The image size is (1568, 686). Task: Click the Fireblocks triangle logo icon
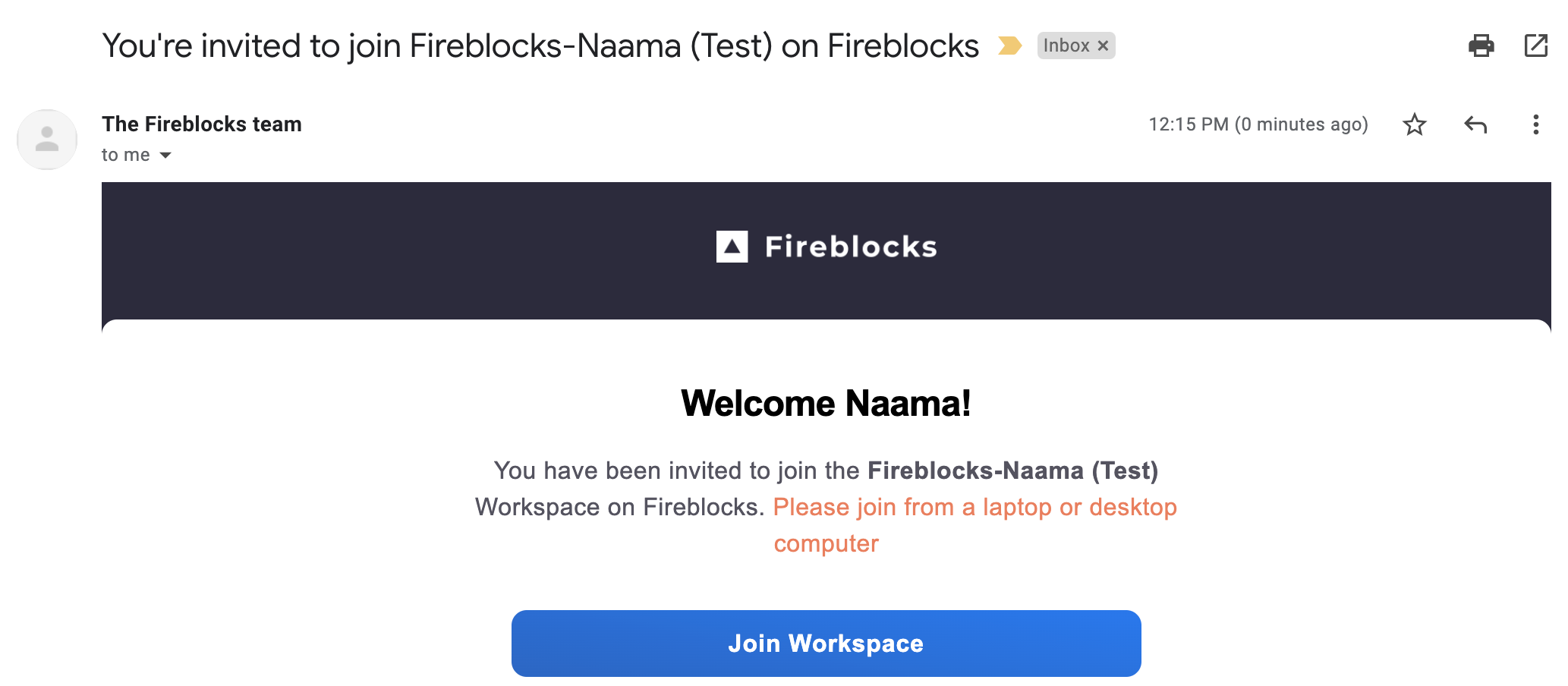(x=732, y=247)
